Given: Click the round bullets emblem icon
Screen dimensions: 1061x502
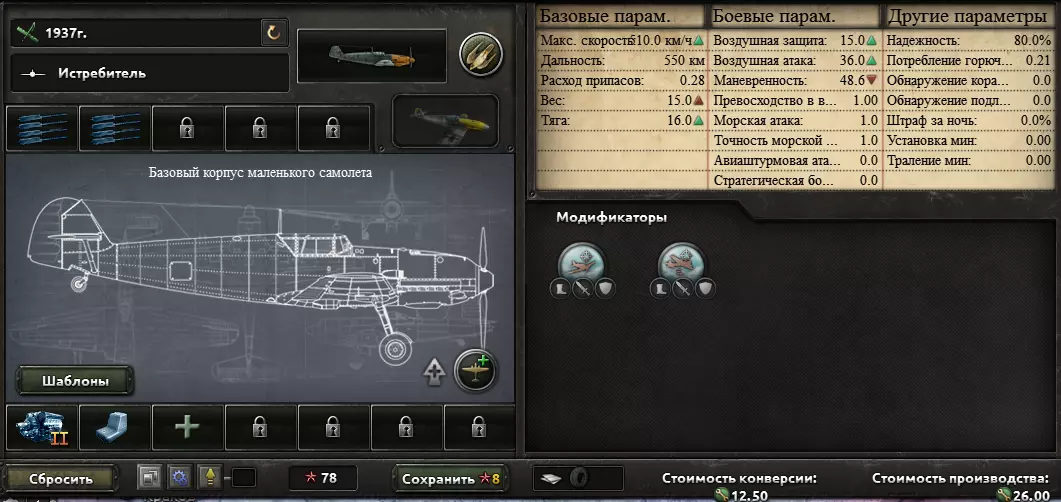Looking at the screenshot, I should click(x=480, y=54).
